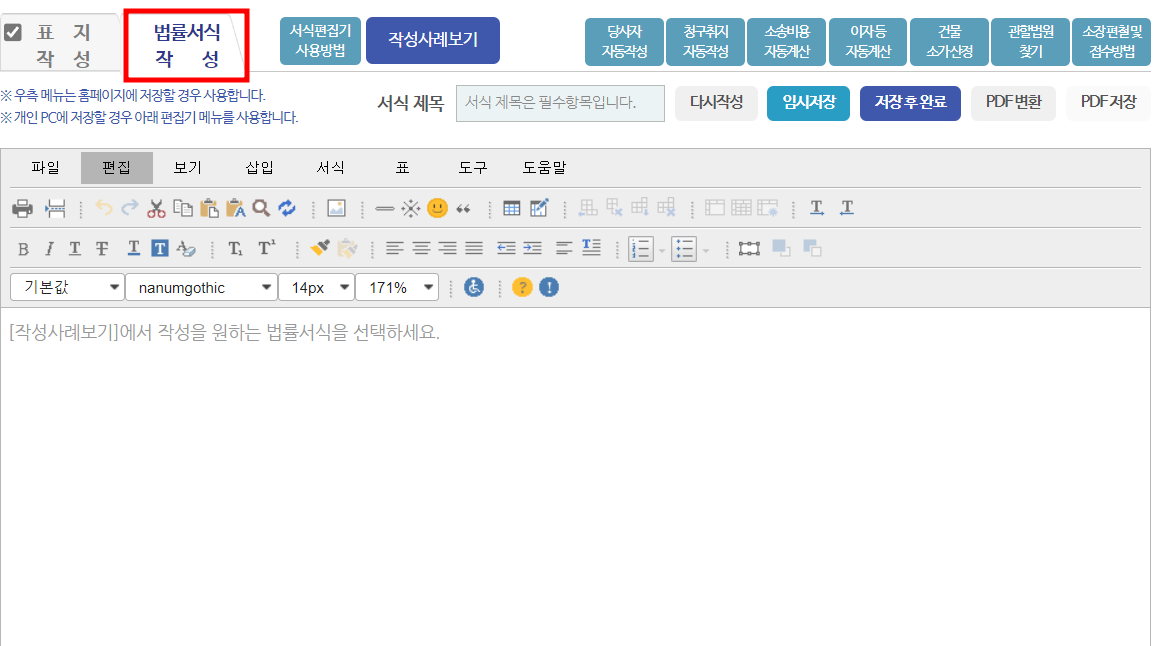Cut selected text with the scissors icon
Viewport: 1172px width, 646px height.
(x=155, y=207)
